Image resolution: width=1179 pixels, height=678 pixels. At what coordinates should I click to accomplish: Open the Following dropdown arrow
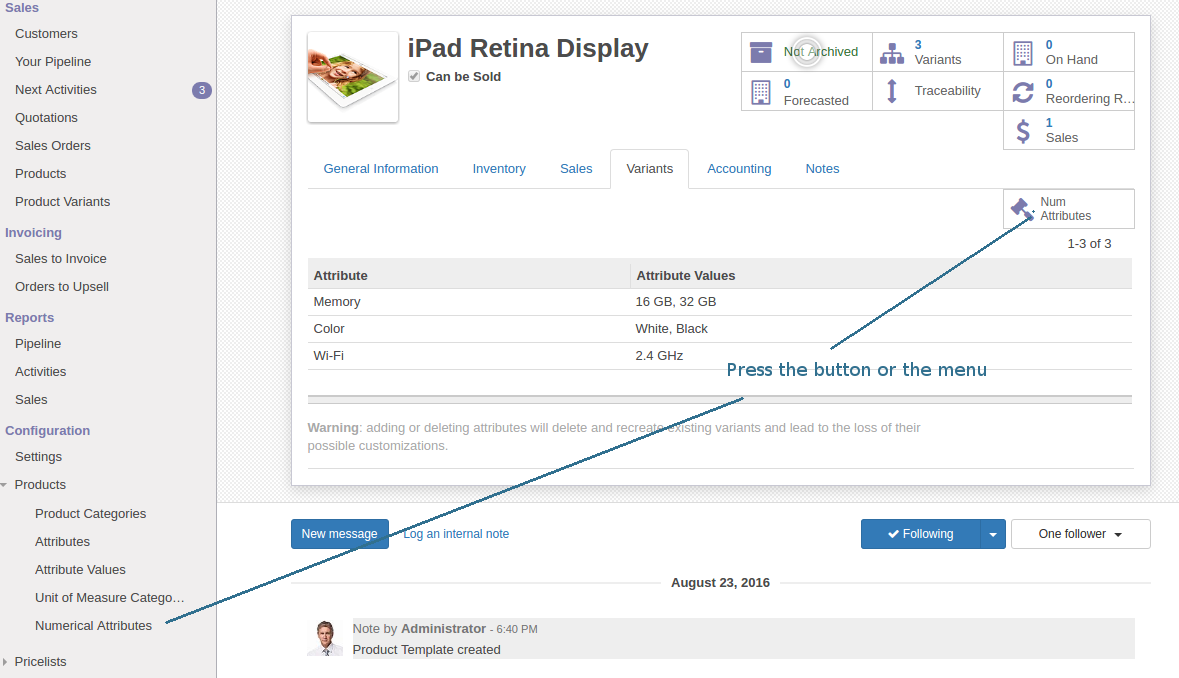(993, 534)
